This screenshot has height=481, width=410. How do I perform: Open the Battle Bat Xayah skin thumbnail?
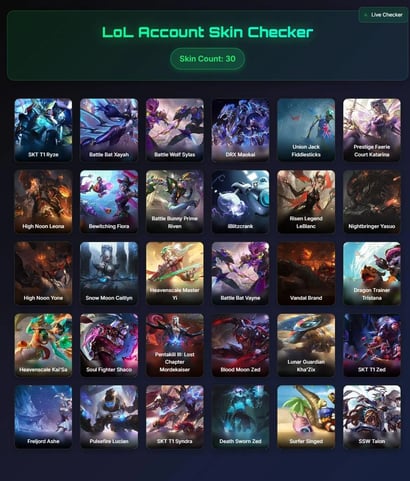coord(109,130)
